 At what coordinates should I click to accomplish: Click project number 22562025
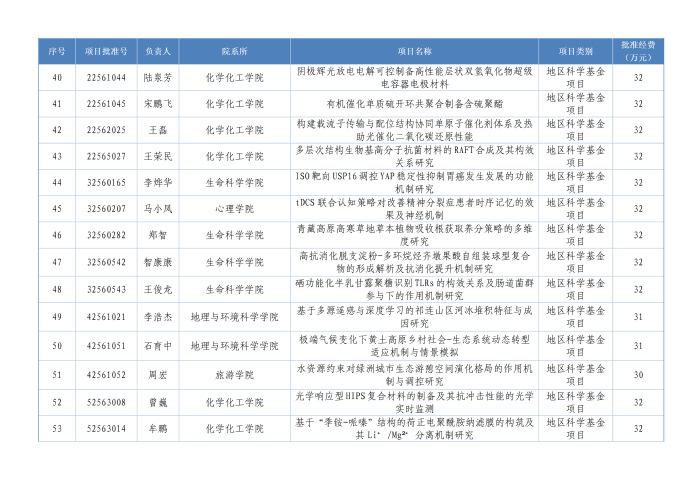pos(106,130)
